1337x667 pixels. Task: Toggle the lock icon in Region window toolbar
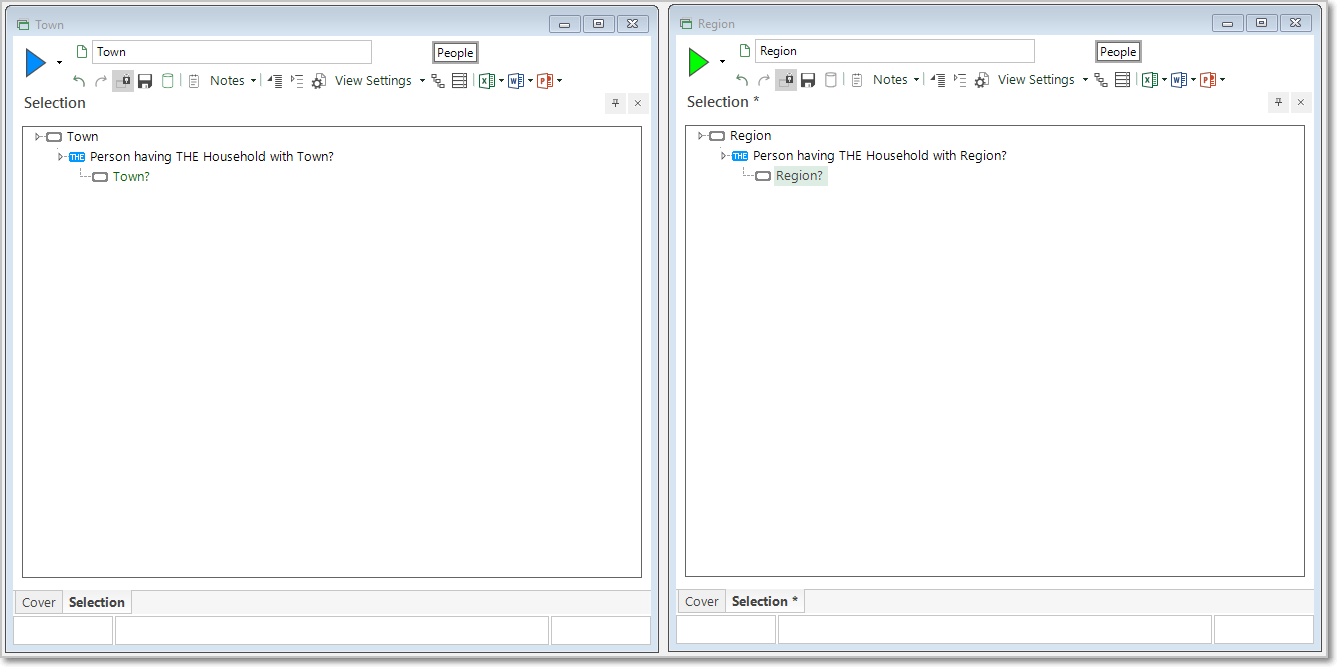(786, 80)
